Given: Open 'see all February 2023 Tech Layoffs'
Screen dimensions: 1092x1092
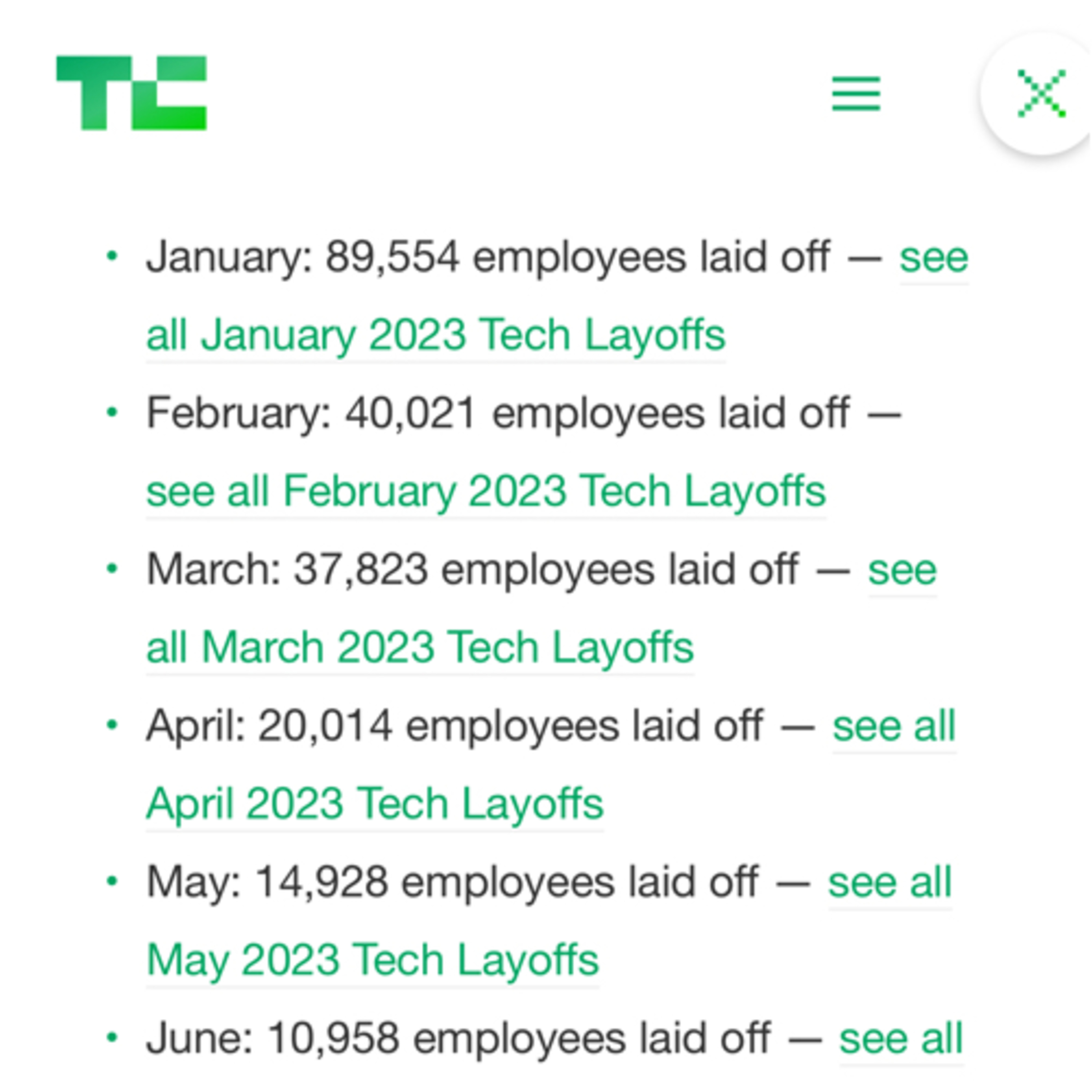Looking at the screenshot, I should (x=486, y=492).
